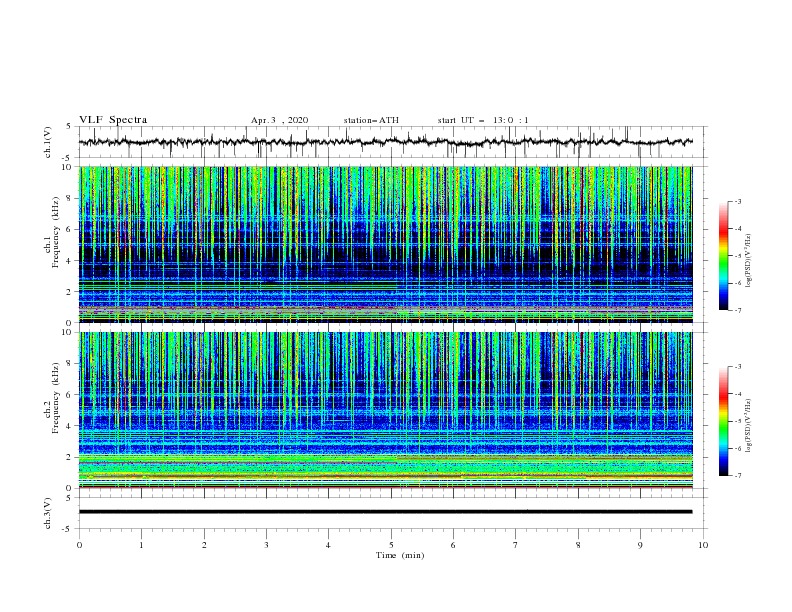Click the ch.2 PSD colorbar
The width and height of the screenshot is (792, 612).
pos(723,421)
